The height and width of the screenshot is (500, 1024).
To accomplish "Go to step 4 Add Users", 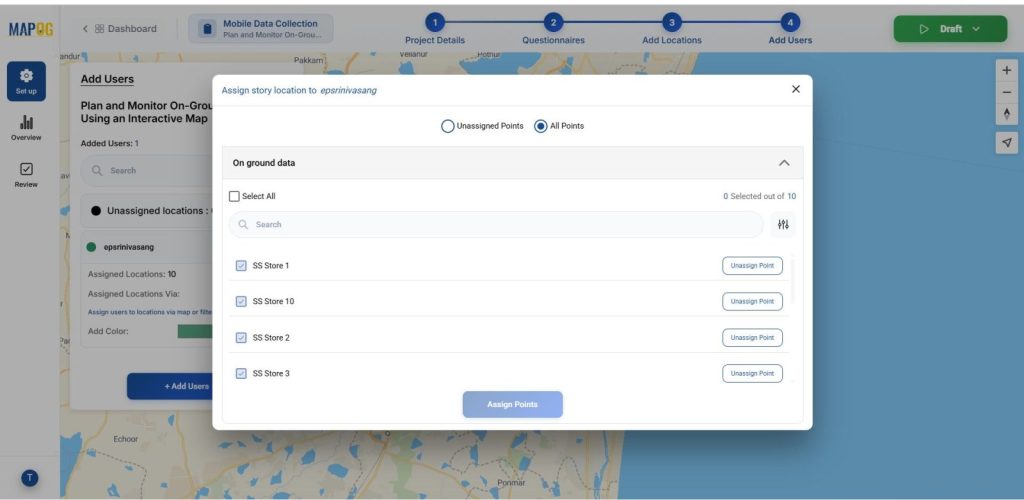I will tap(790, 30).
